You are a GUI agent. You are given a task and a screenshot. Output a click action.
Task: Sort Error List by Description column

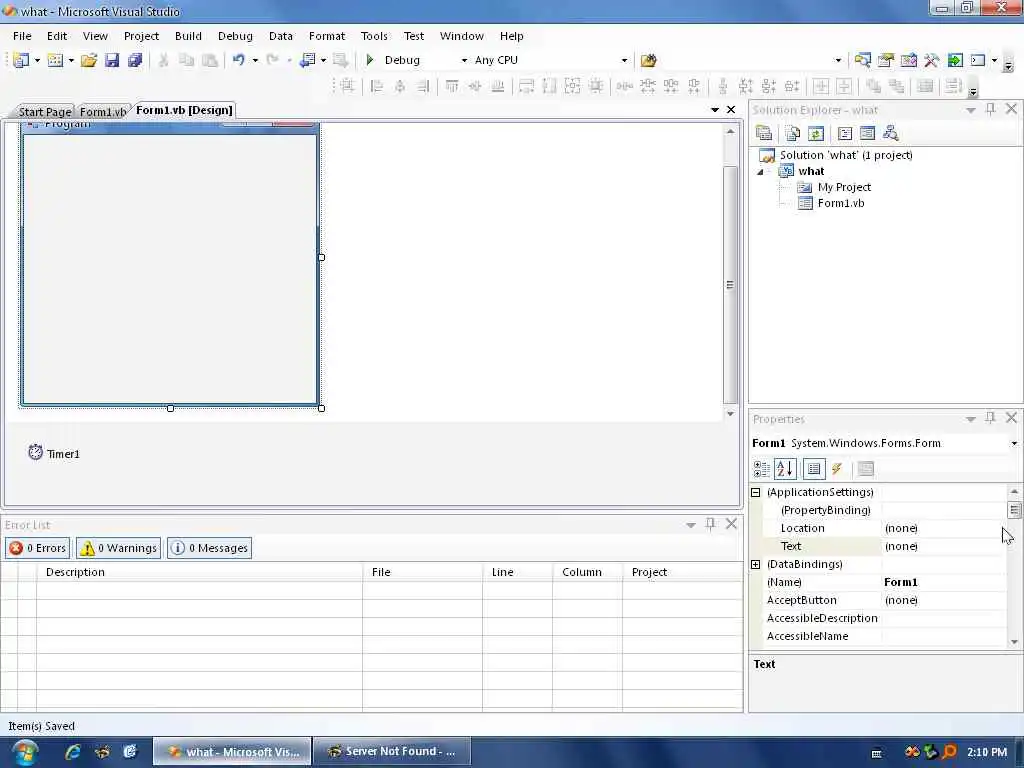click(x=199, y=572)
